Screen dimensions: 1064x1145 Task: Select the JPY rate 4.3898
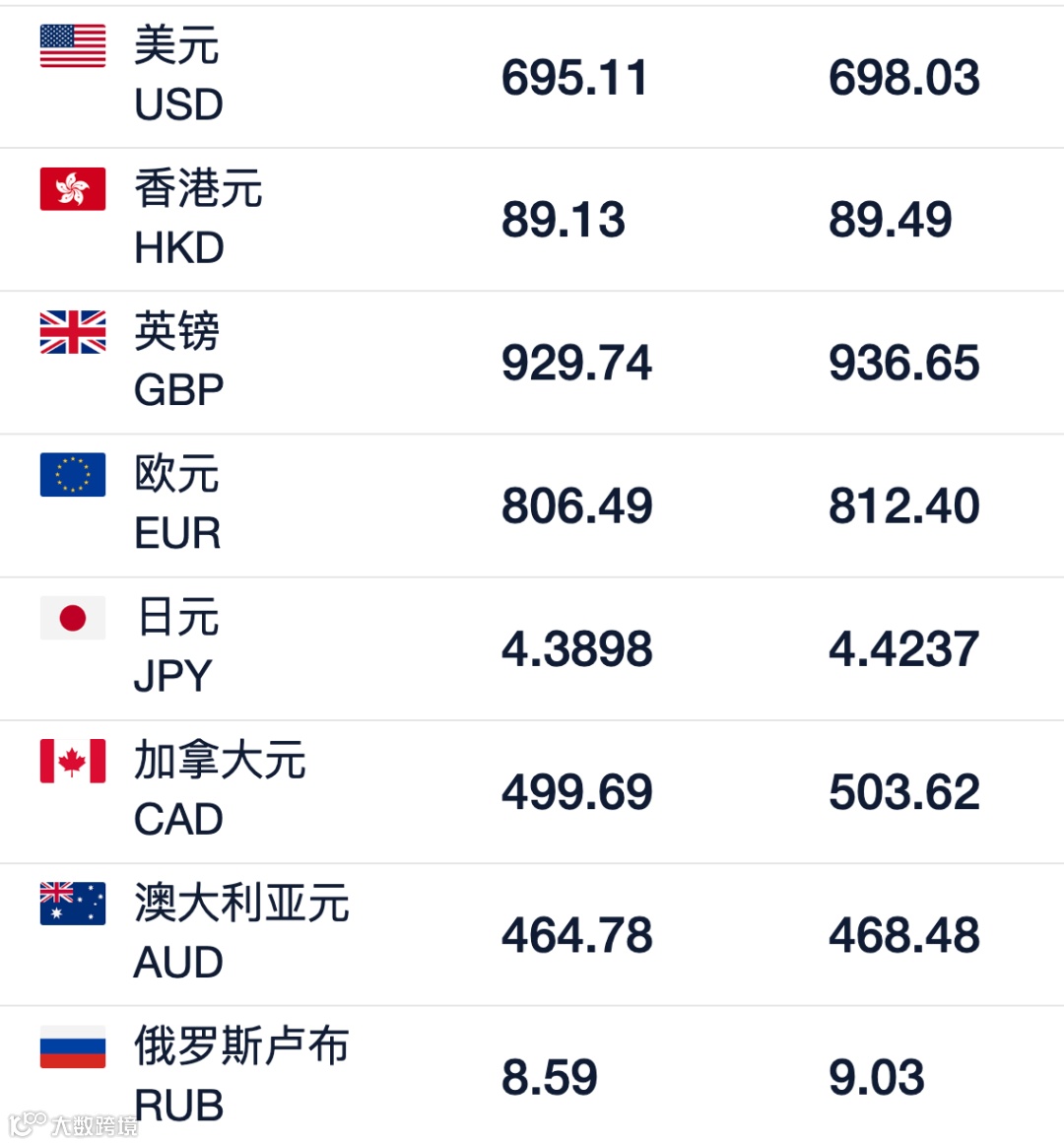(577, 648)
